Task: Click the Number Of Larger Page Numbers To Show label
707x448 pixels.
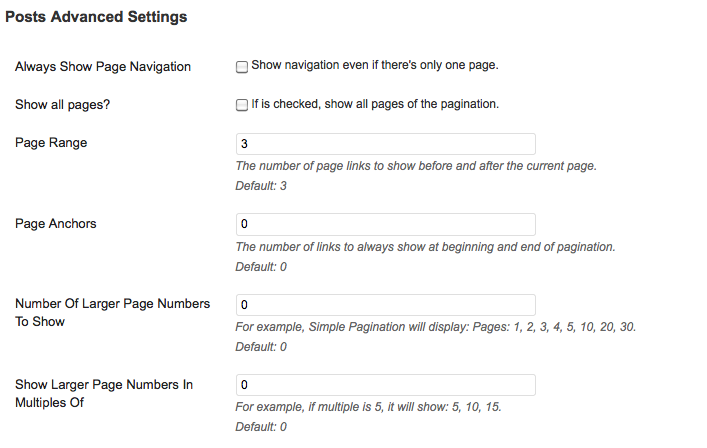Action: click(x=112, y=312)
